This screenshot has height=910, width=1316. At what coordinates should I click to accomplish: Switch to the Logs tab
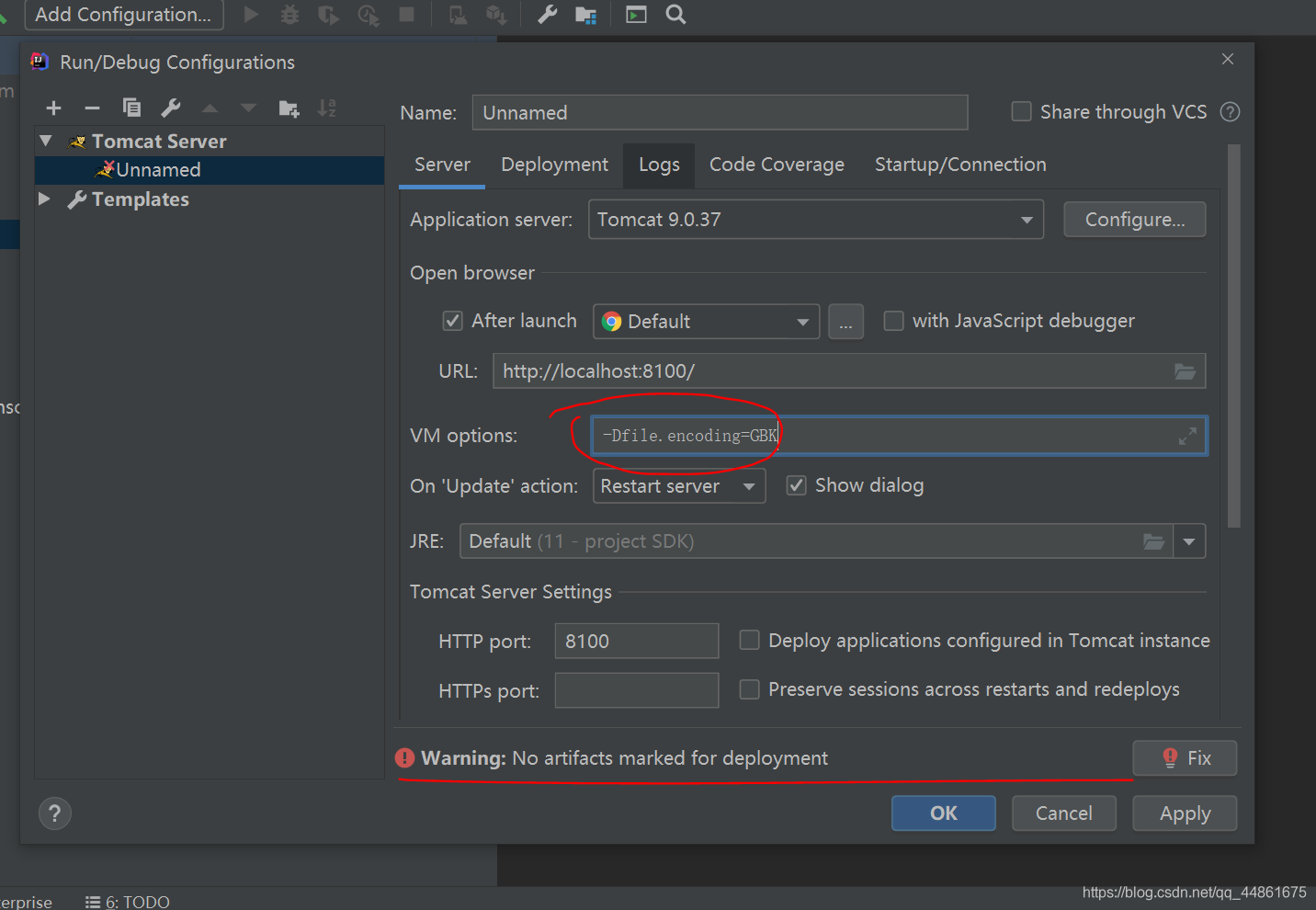pos(659,165)
